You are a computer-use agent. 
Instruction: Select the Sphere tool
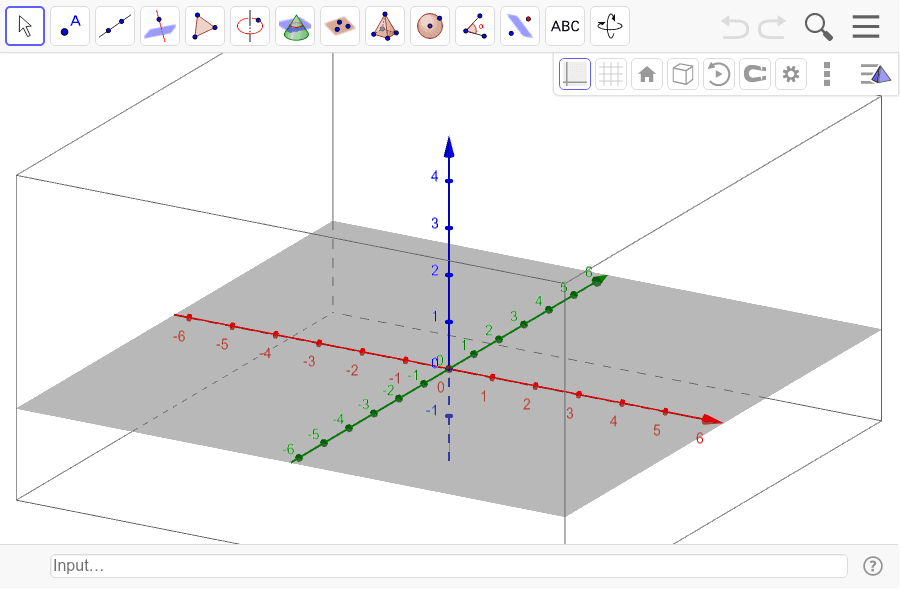click(430, 26)
